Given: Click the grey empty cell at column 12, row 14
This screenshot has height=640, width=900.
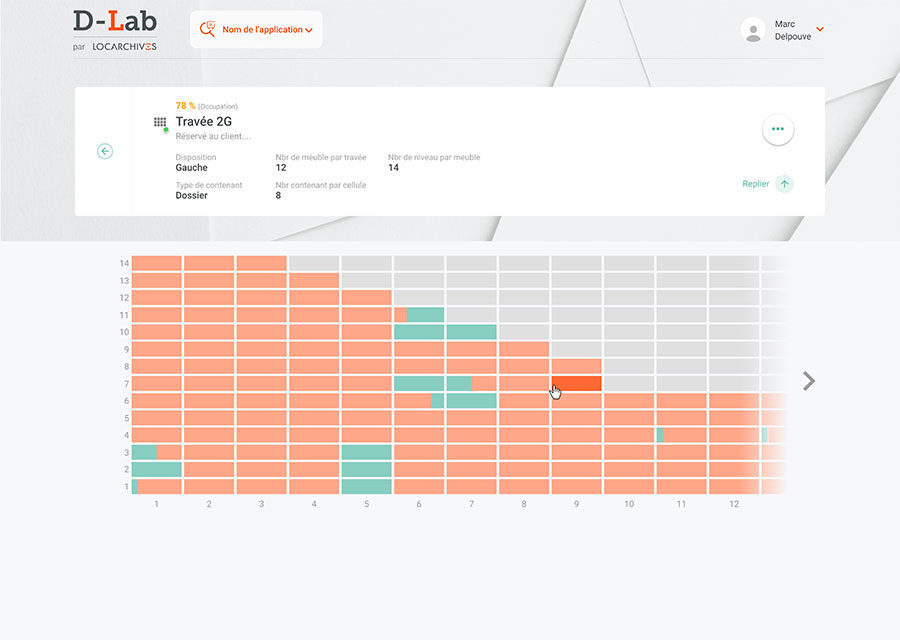Looking at the screenshot, I should click(733, 263).
